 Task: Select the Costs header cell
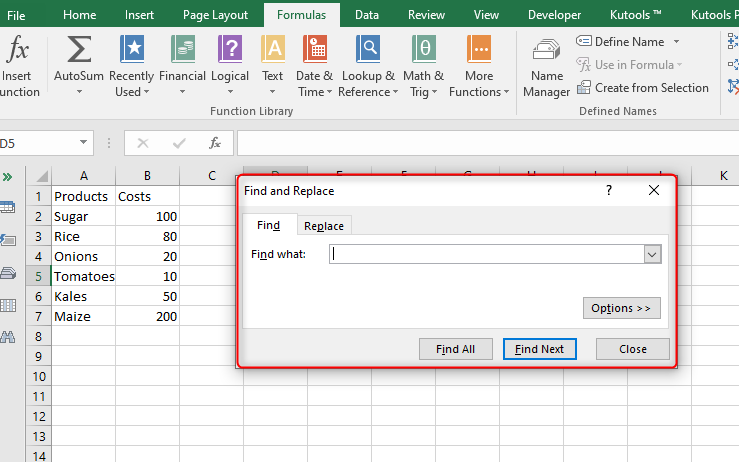pyautogui.click(x=148, y=197)
